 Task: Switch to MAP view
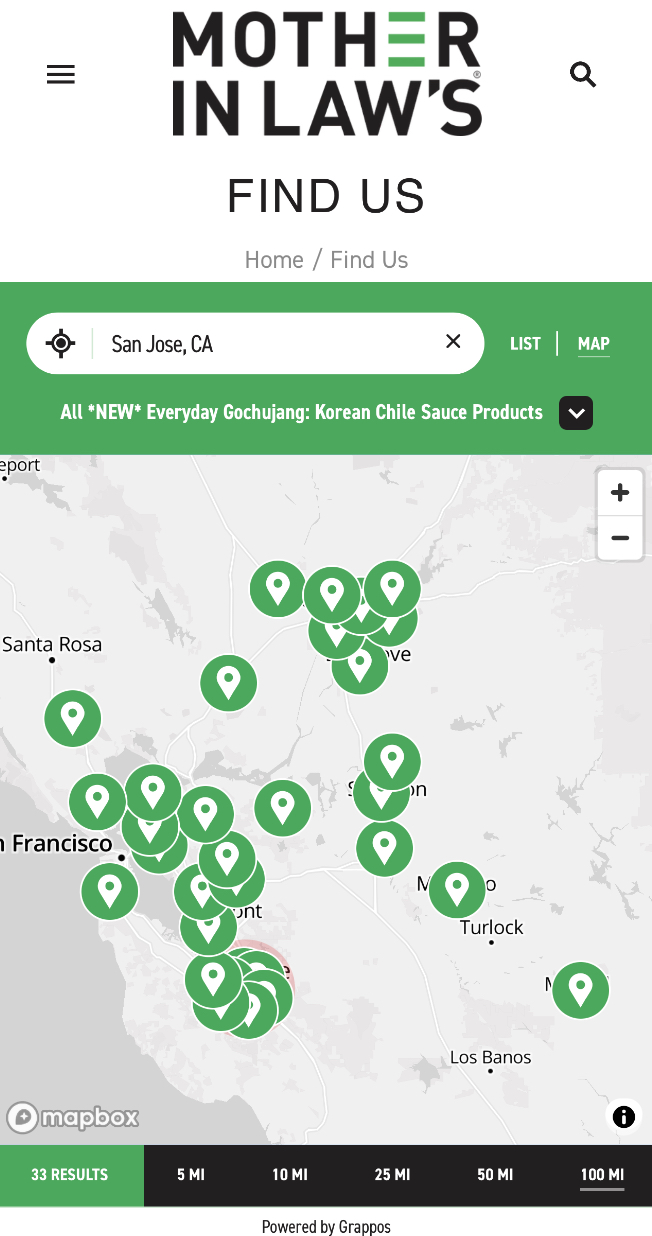594,344
